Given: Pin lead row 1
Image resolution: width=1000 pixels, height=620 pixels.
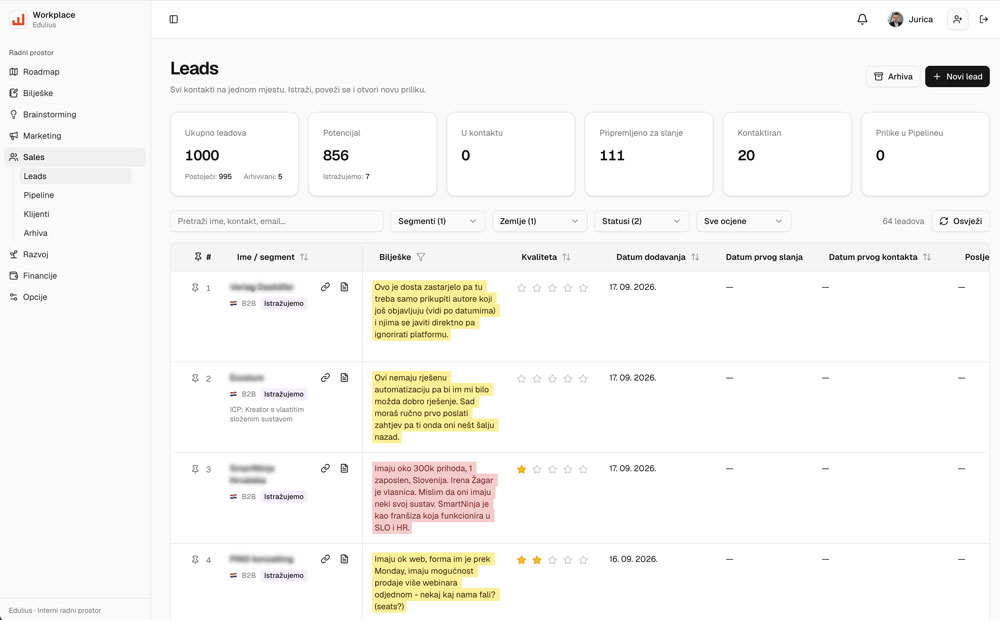Looking at the screenshot, I should 195,288.
